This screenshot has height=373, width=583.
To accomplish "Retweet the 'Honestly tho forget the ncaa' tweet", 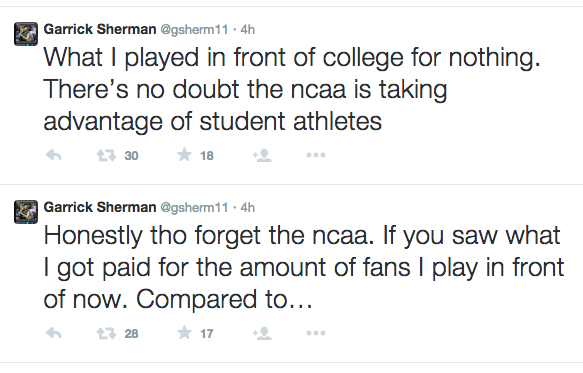I will click(x=106, y=333).
